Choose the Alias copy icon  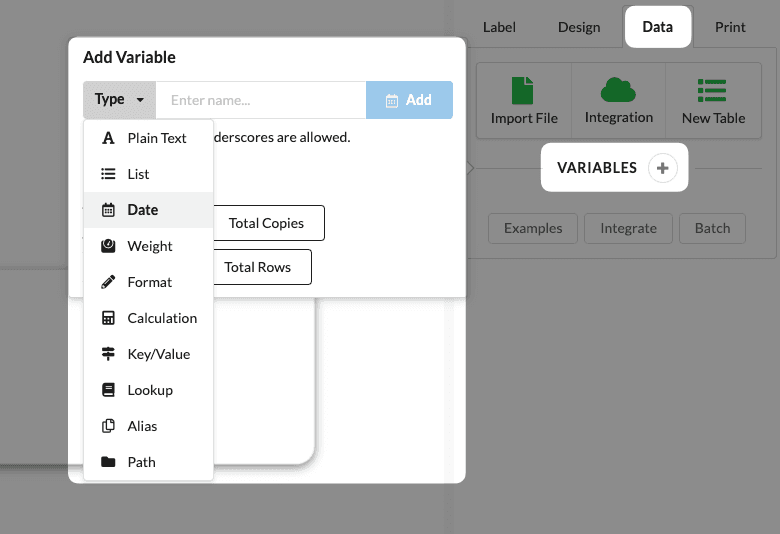[108, 426]
